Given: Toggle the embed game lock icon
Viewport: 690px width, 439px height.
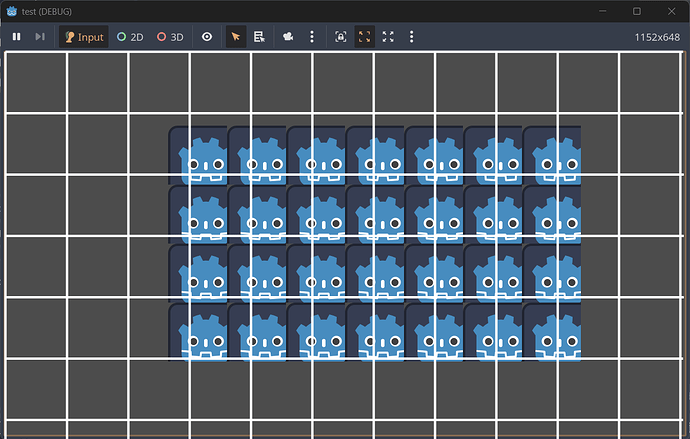Looking at the screenshot, I should click(341, 37).
